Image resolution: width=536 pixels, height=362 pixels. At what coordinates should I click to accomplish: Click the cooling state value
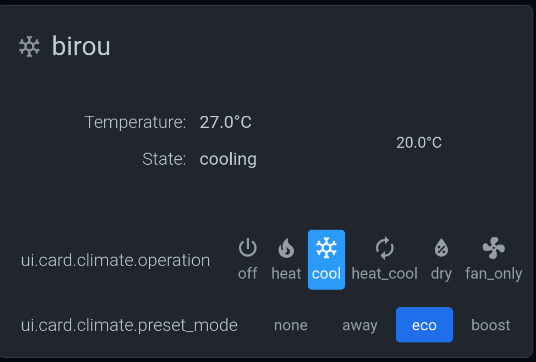[228, 159]
